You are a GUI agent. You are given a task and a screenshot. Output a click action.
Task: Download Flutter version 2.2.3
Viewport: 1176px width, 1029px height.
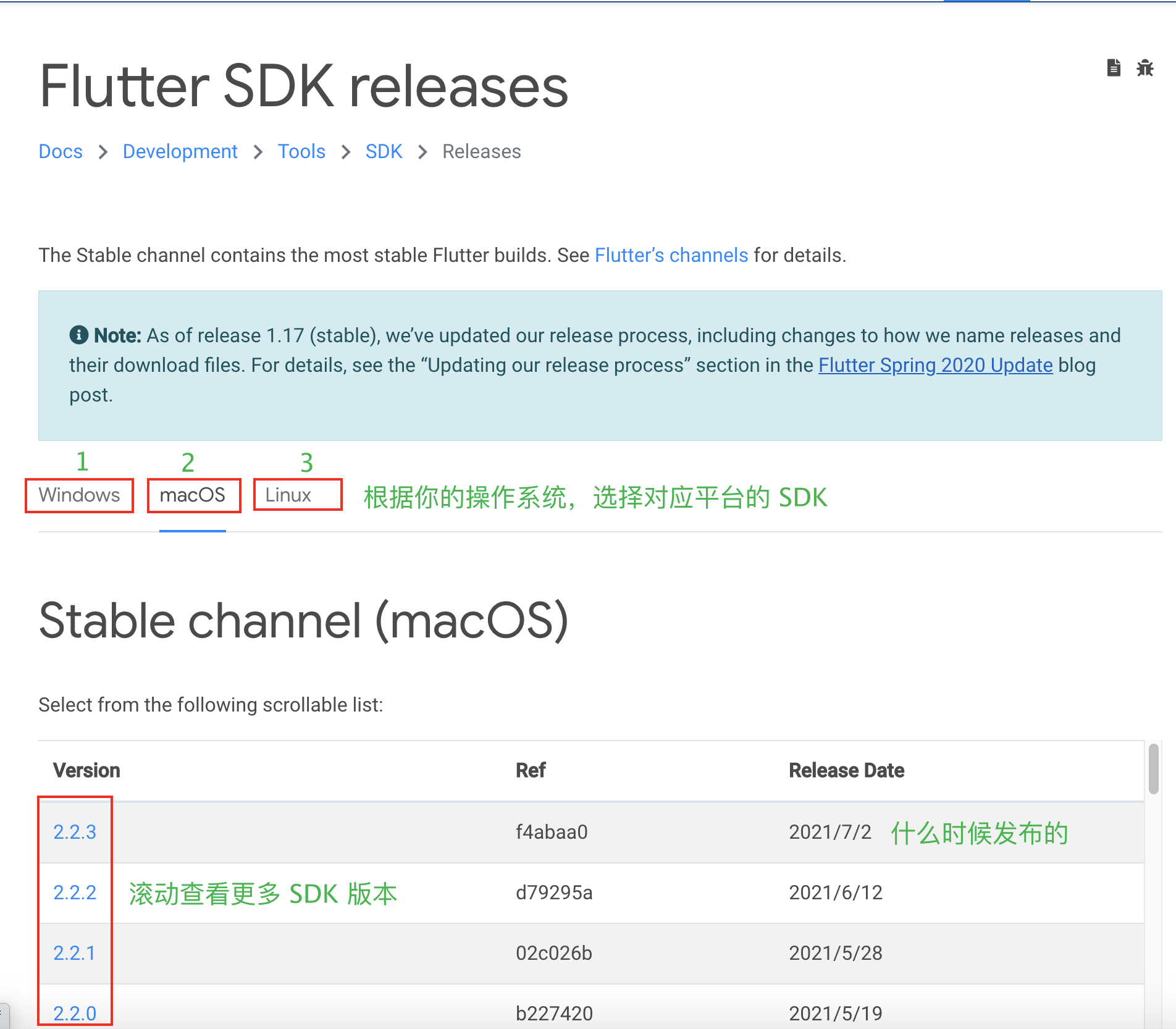click(75, 832)
